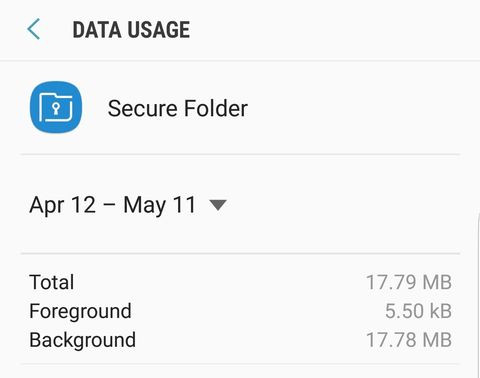Tap the Secure Folder app icon
This screenshot has height=378, width=480.
click(x=56, y=107)
